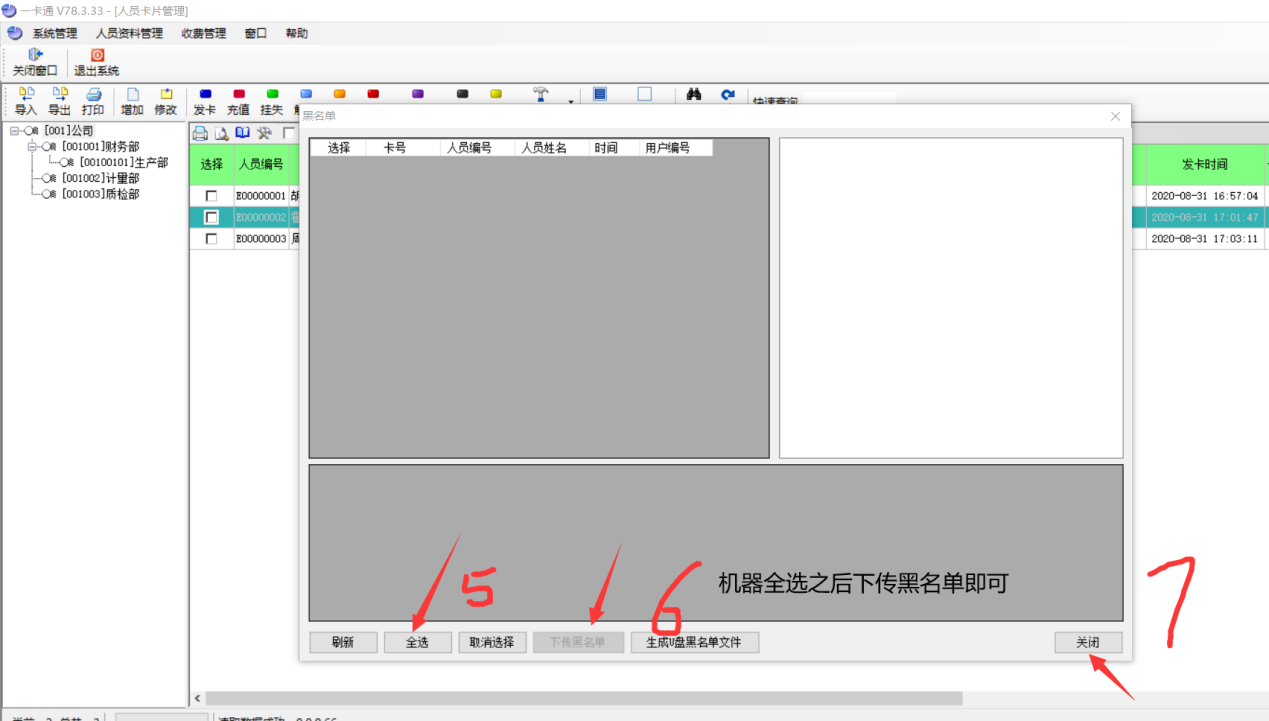Tick the checkbox for employee E00000003
1269x721 pixels.
coord(211,239)
